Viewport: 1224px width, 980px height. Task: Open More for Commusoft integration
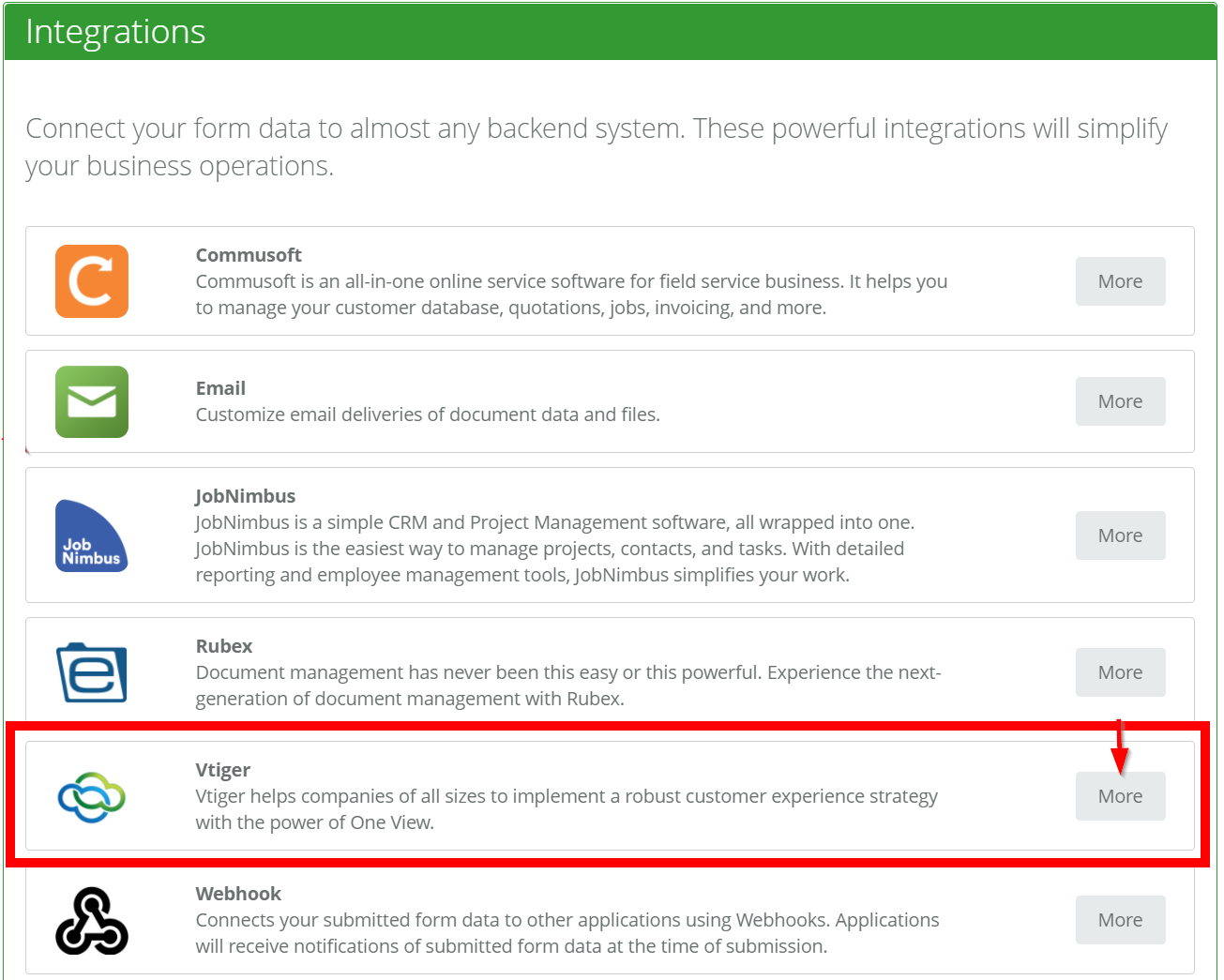point(1120,281)
